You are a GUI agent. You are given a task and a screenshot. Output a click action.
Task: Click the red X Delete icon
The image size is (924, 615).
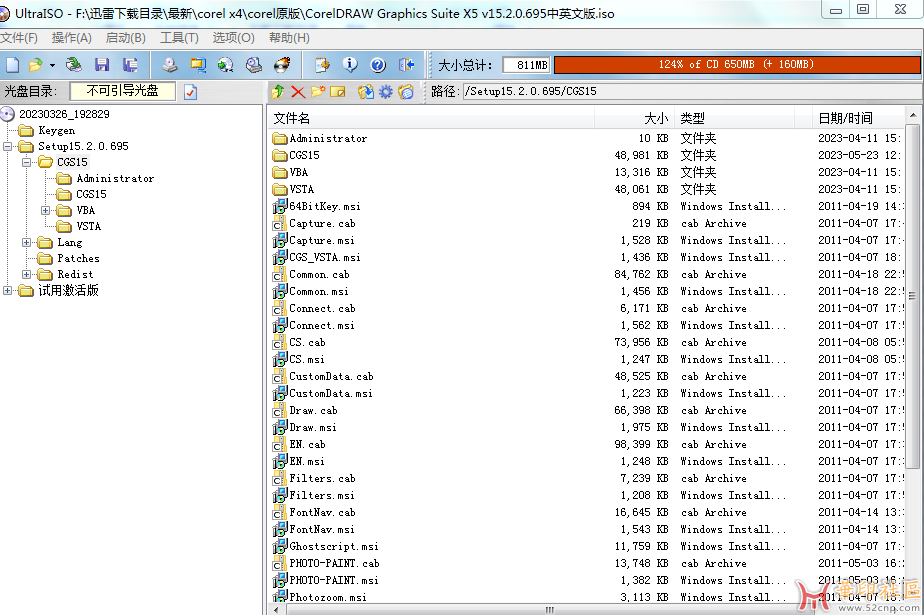pyautogui.click(x=298, y=92)
